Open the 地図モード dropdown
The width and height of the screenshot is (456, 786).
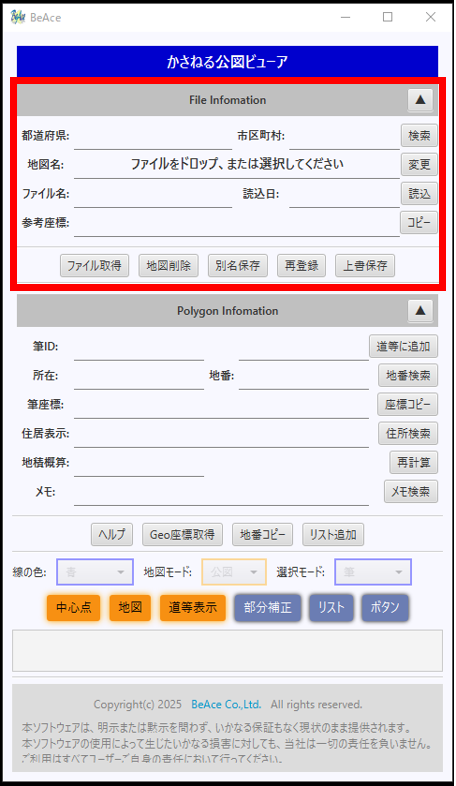tap(234, 572)
